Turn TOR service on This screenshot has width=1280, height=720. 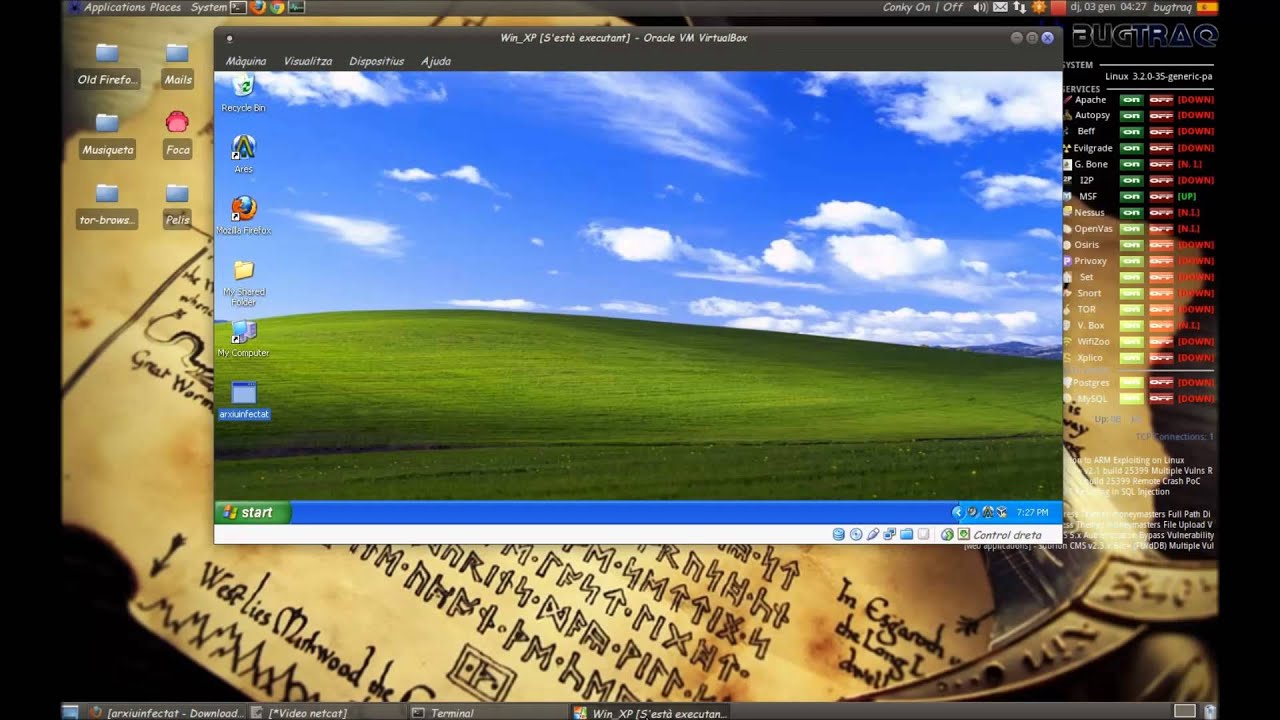(x=1131, y=310)
